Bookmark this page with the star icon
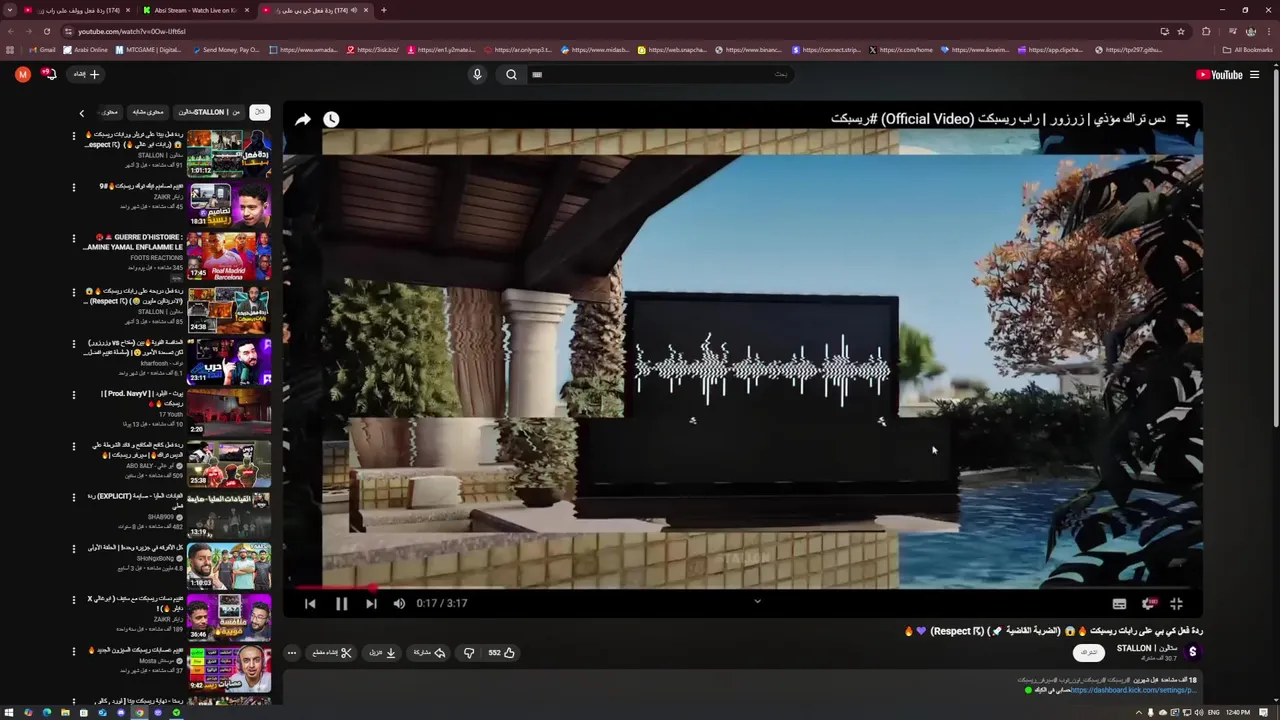This screenshot has height=720, width=1280. tap(1181, 31)
